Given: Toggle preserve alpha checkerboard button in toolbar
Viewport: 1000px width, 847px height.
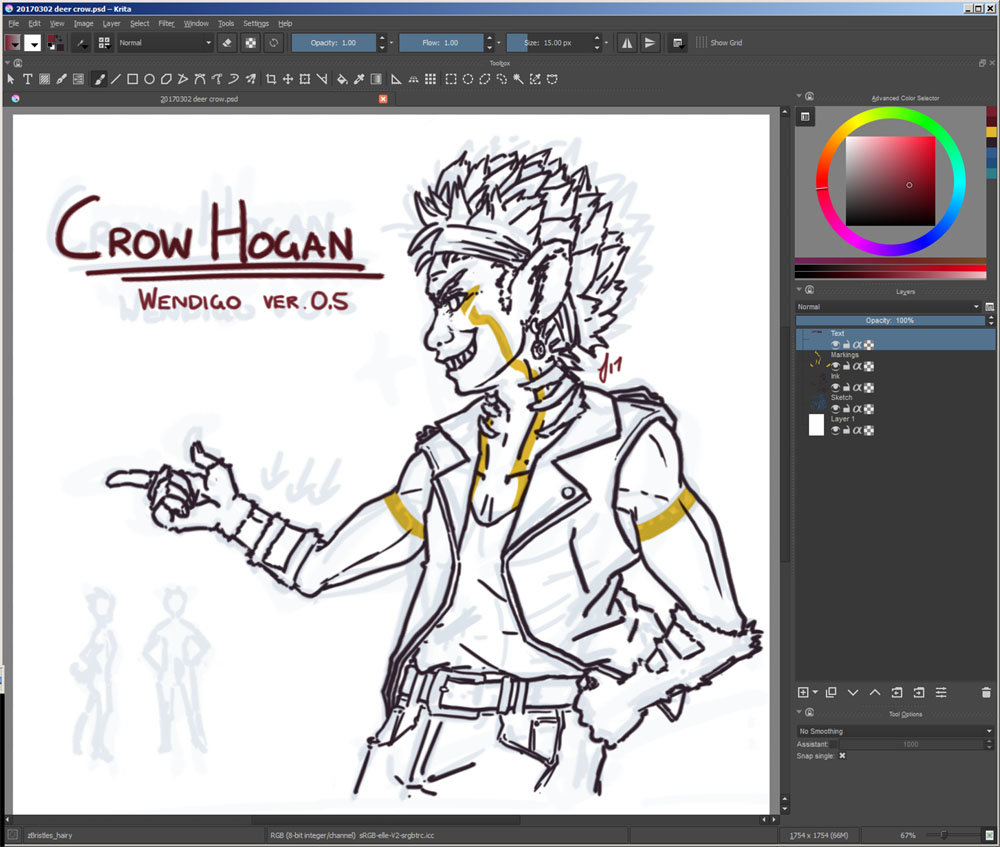Looking at the screenshot, I should click(251, 43).
